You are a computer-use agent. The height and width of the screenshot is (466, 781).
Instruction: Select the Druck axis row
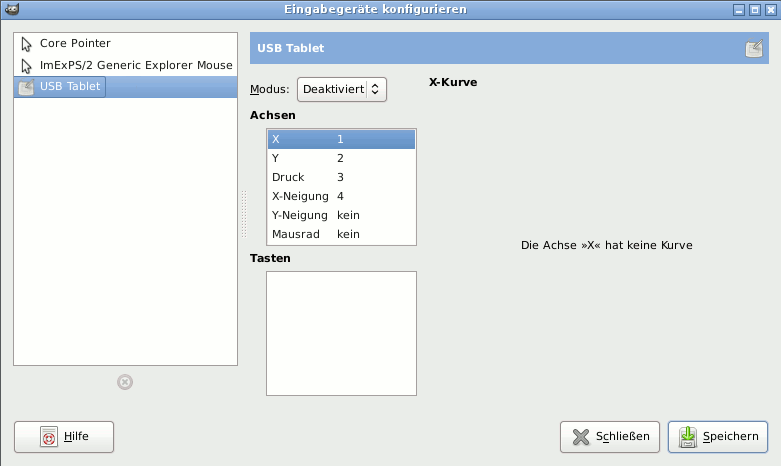coord(341,177)
